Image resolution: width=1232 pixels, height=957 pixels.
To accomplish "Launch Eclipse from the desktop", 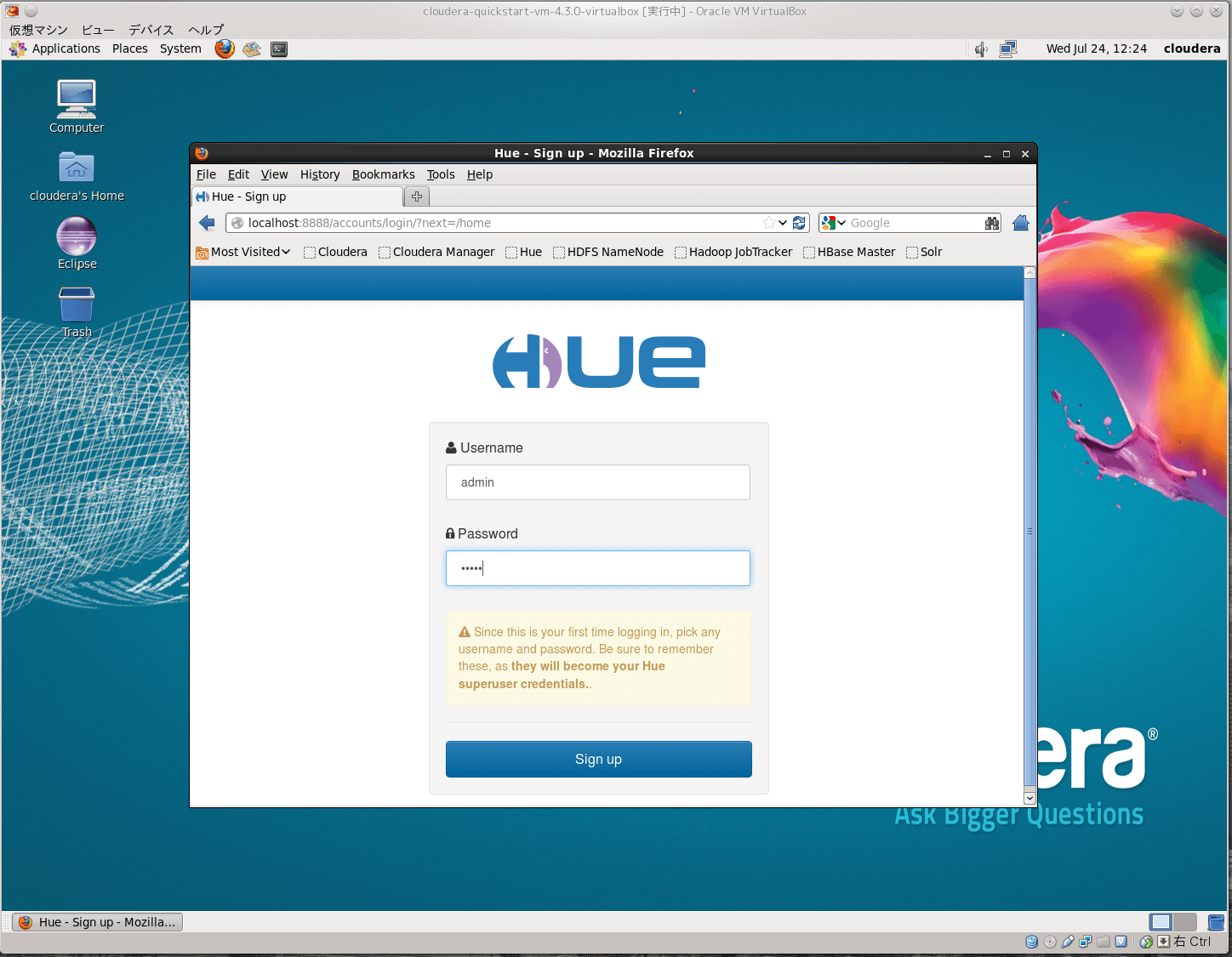I will click(77, 243).
